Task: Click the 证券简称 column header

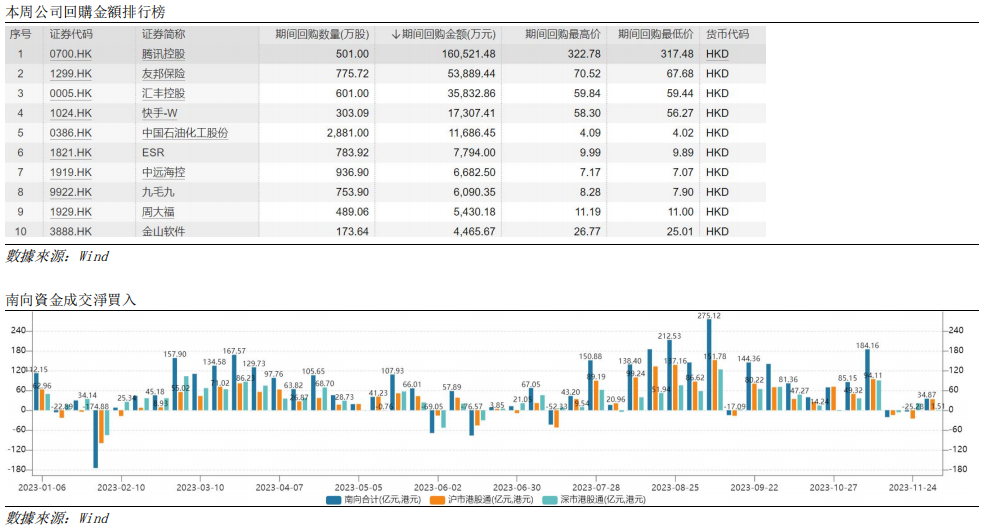Action: pyautogui.click(x=163, y=34)
